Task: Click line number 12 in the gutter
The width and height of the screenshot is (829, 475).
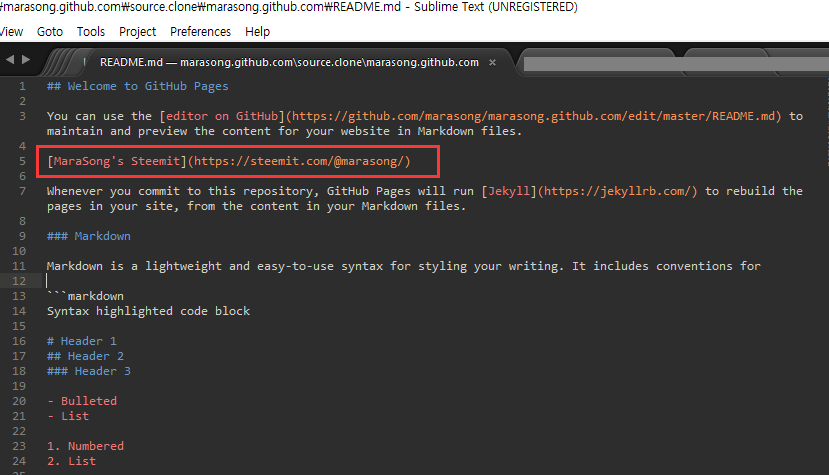Action: [19, 281]
